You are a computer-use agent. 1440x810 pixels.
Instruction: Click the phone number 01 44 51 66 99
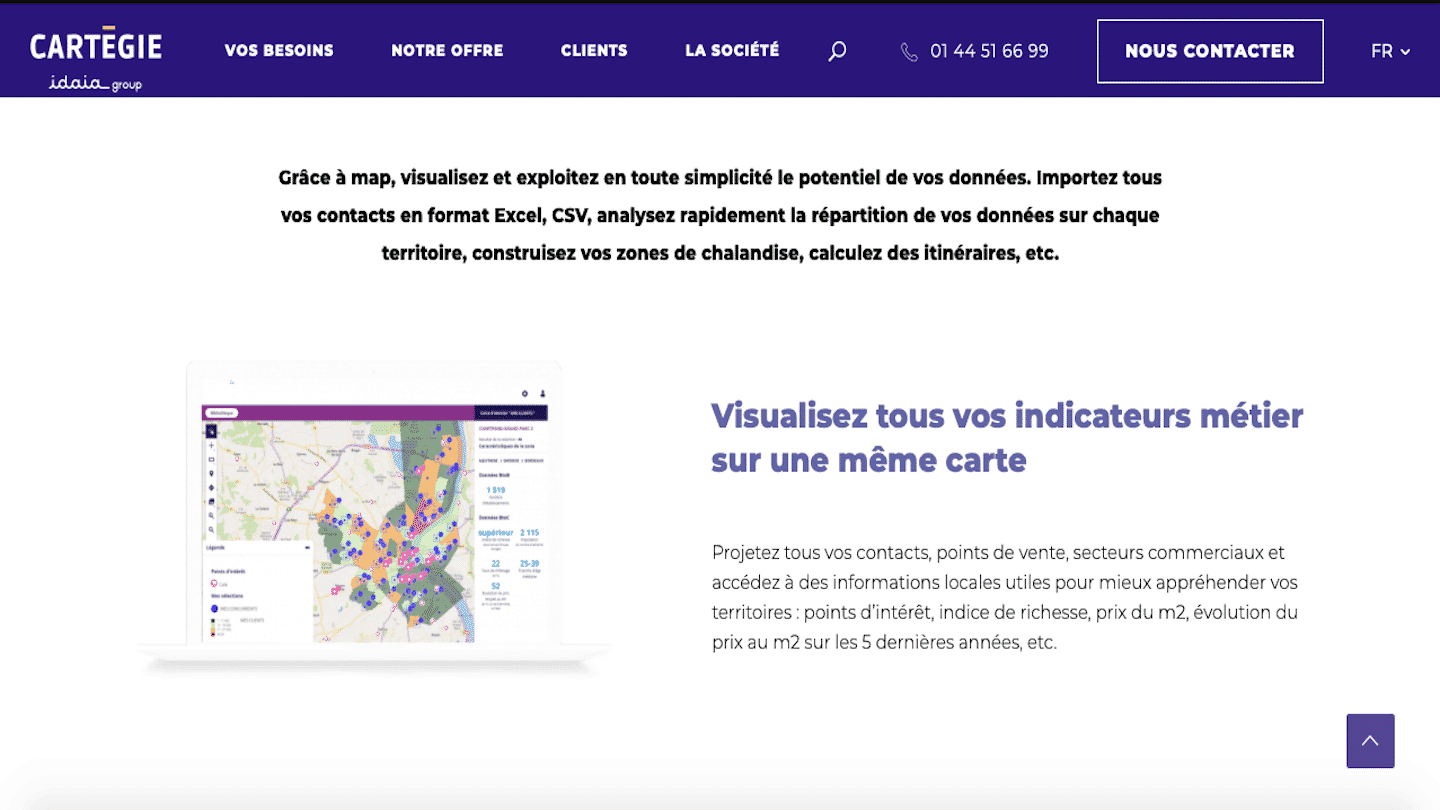coord(989,51)
